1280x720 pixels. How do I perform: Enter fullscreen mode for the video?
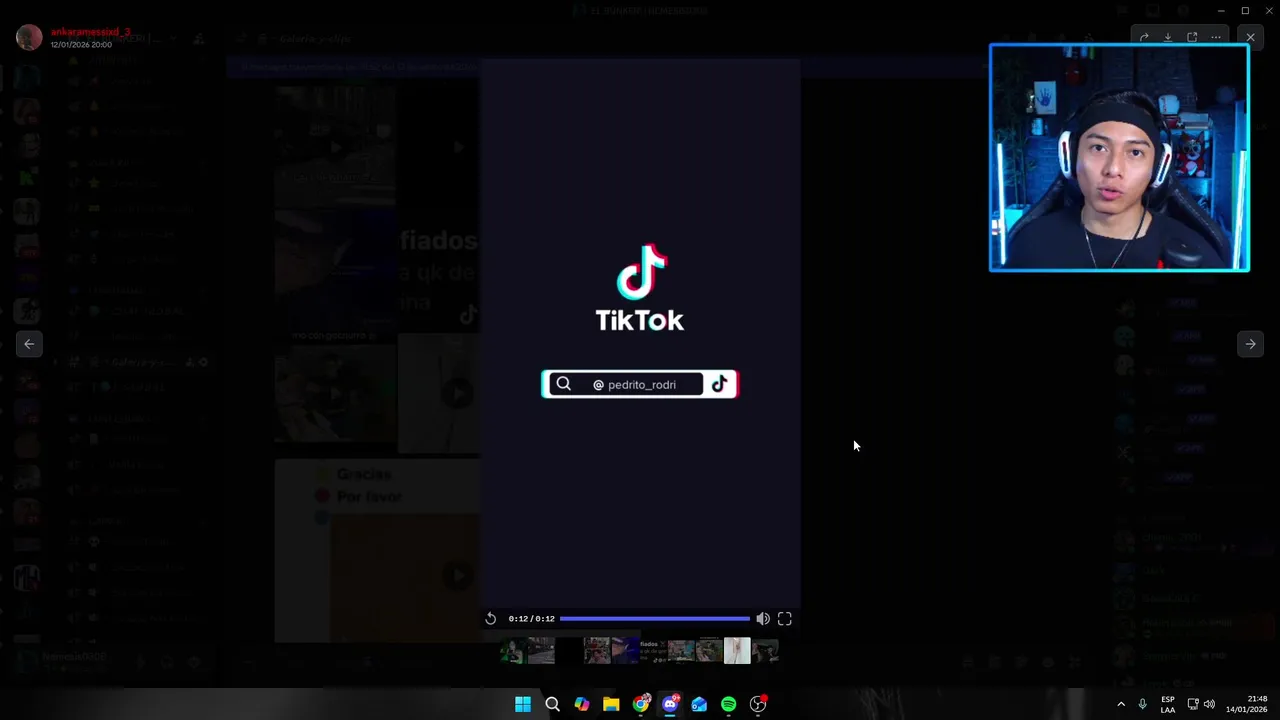click(x=785, y=619)
